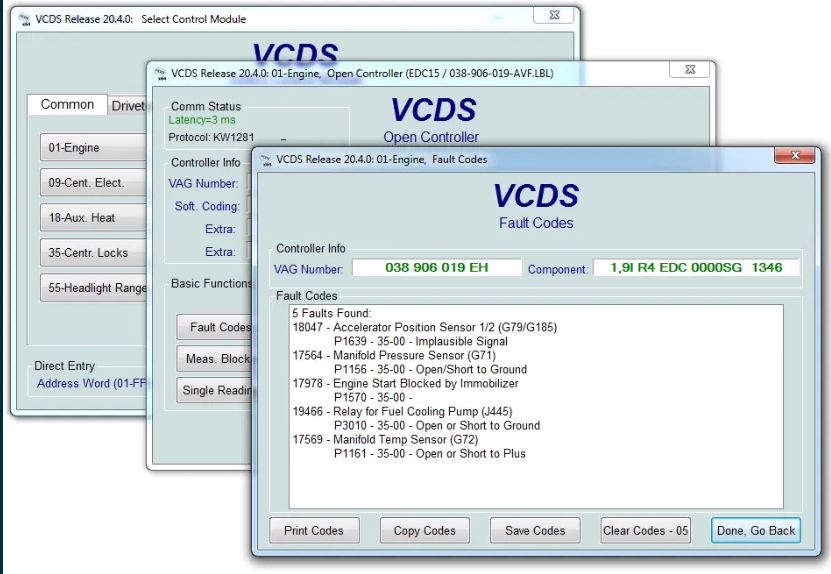Screen dimensions: 831x574
Task: Open the 01-Engine module
Action: point(93,147)
